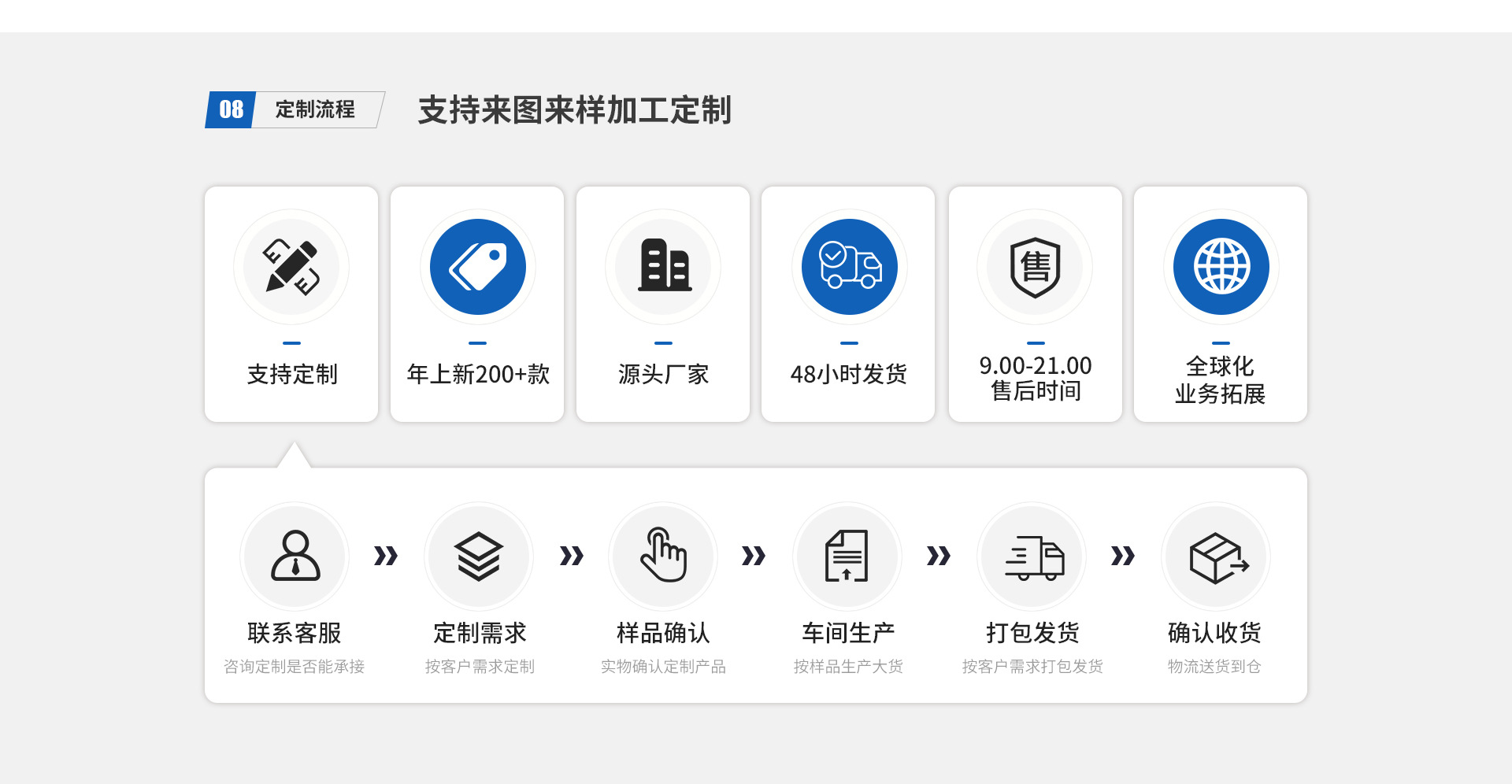This screenshot has height=784, width=1512.
Task: Click the 样品确认 step title
Action: tap(663, 633)
